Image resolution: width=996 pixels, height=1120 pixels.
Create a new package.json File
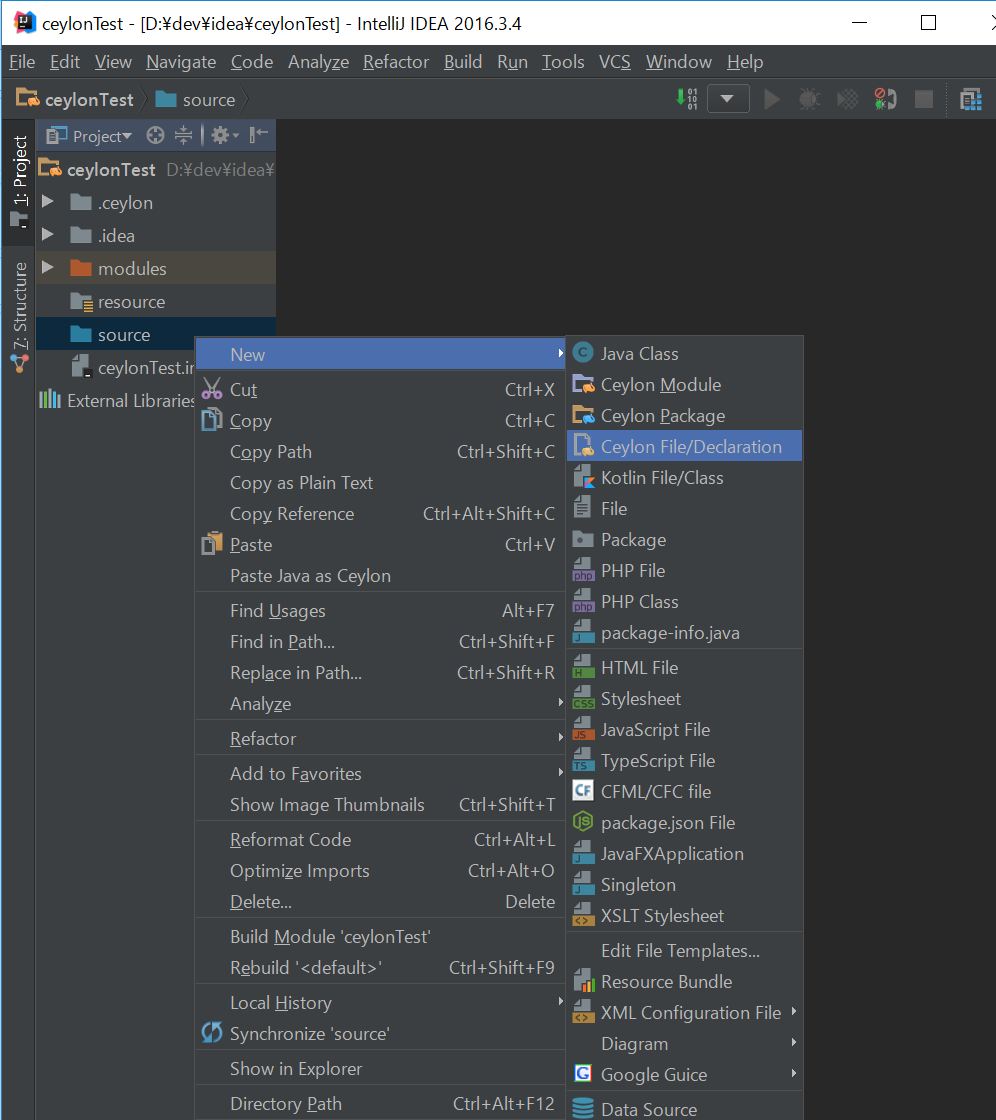click(x=684, y=823)
